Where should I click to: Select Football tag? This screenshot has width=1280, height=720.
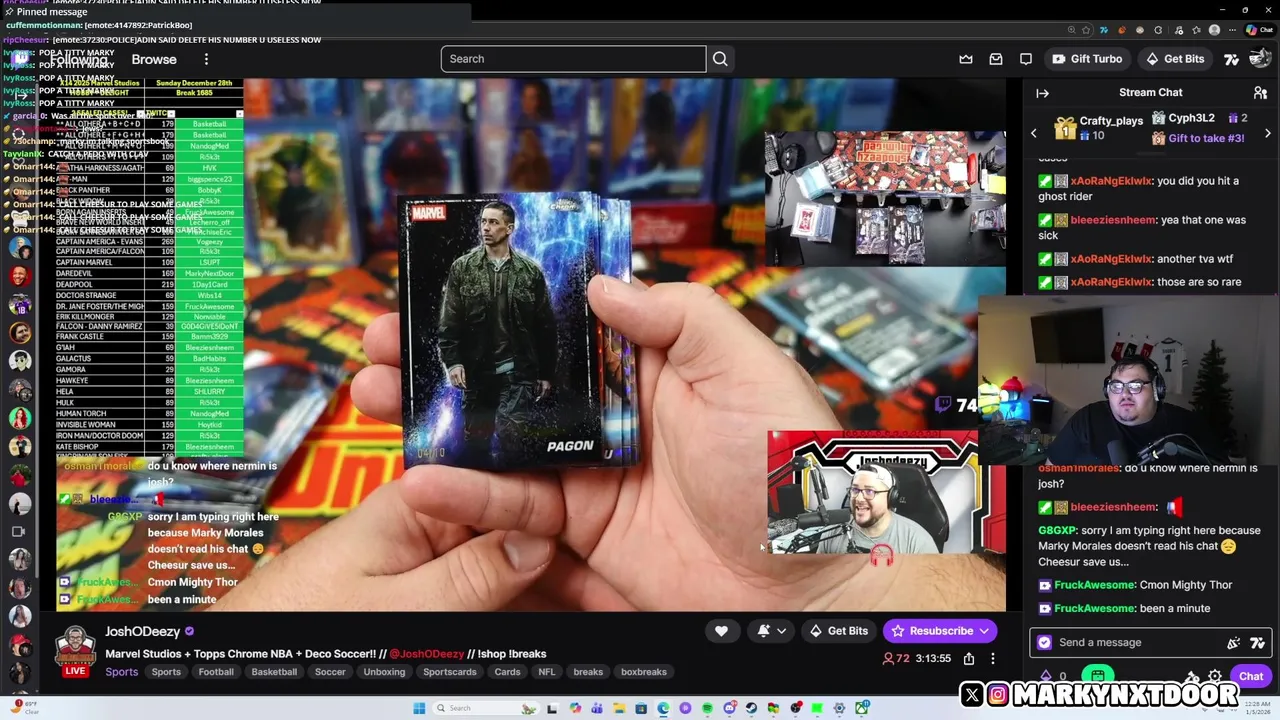(215, 672)
